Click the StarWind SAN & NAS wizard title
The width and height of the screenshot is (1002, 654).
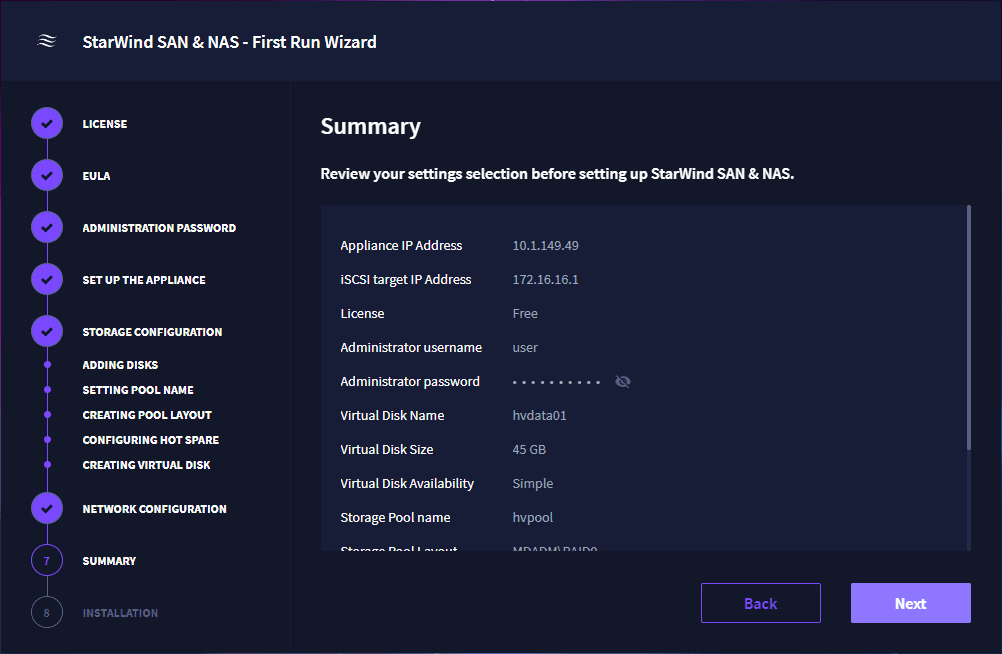click(229, 42)
